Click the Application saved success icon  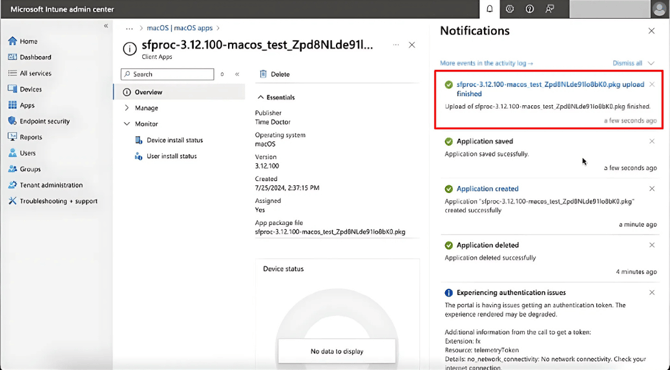[x=449, y=141]
